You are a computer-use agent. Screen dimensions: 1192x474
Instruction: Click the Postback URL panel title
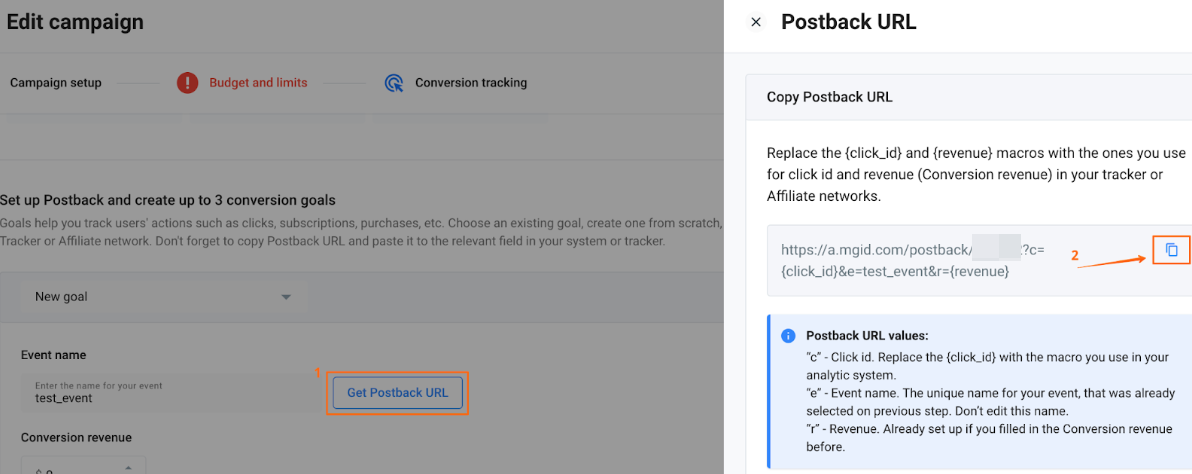click(x=848, y=22)
